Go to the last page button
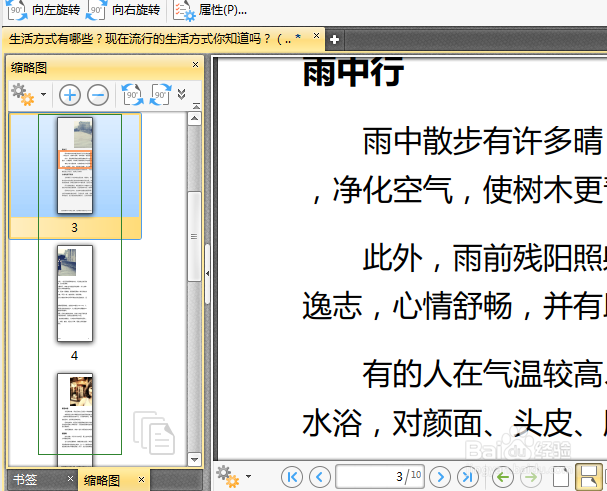Screen dimensions: 607x491 coord(468,477)
